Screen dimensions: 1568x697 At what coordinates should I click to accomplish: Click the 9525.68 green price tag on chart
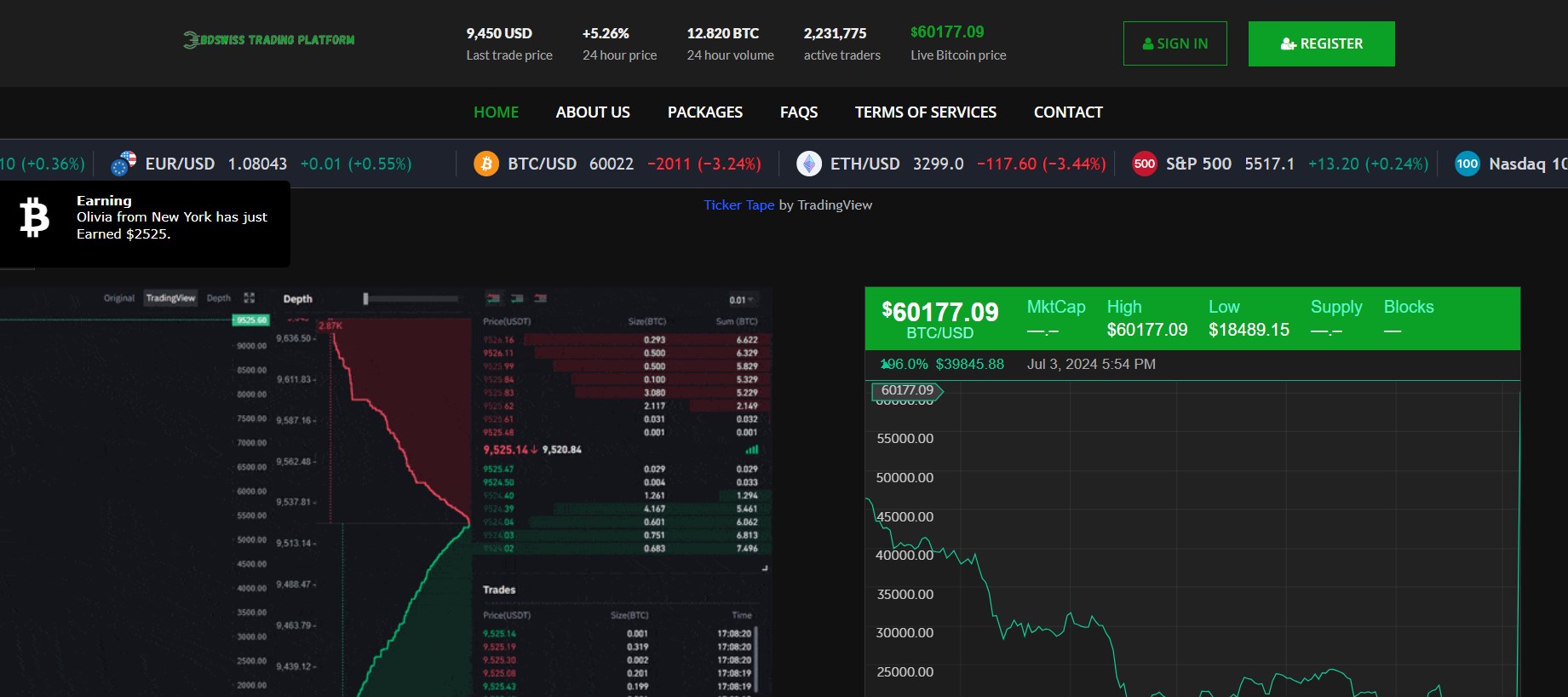click(251, 320)
